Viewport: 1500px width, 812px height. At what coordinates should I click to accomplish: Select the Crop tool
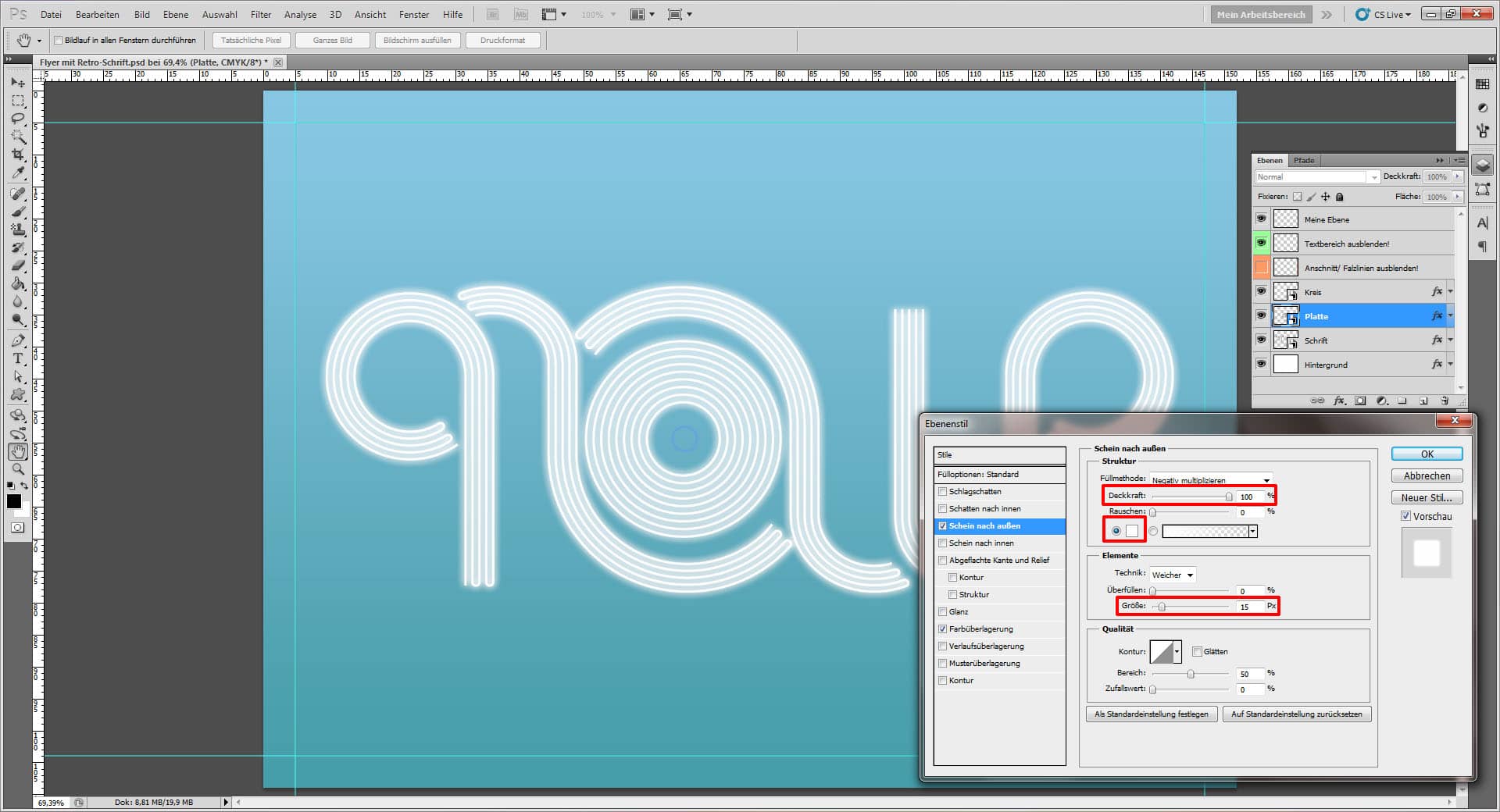click(18, 155)
